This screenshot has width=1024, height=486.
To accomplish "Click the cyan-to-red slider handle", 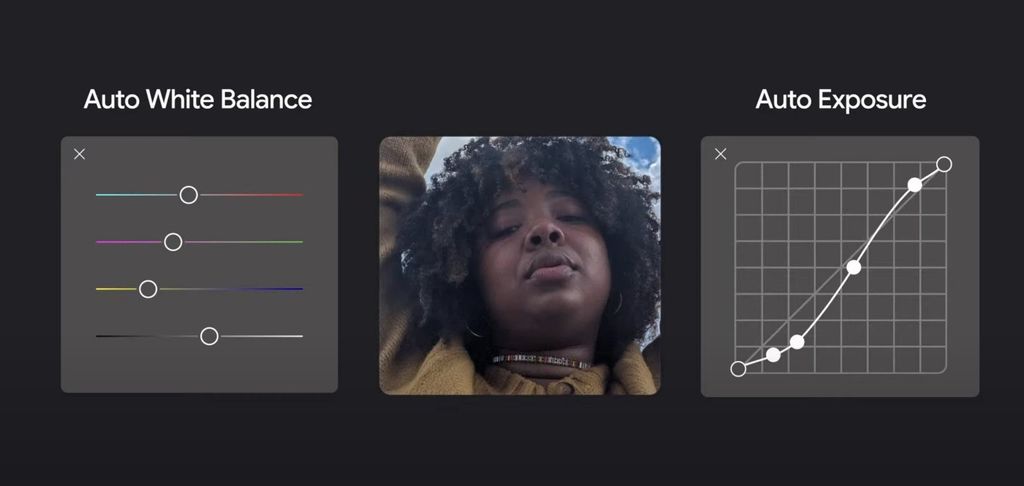I will 188,195.
